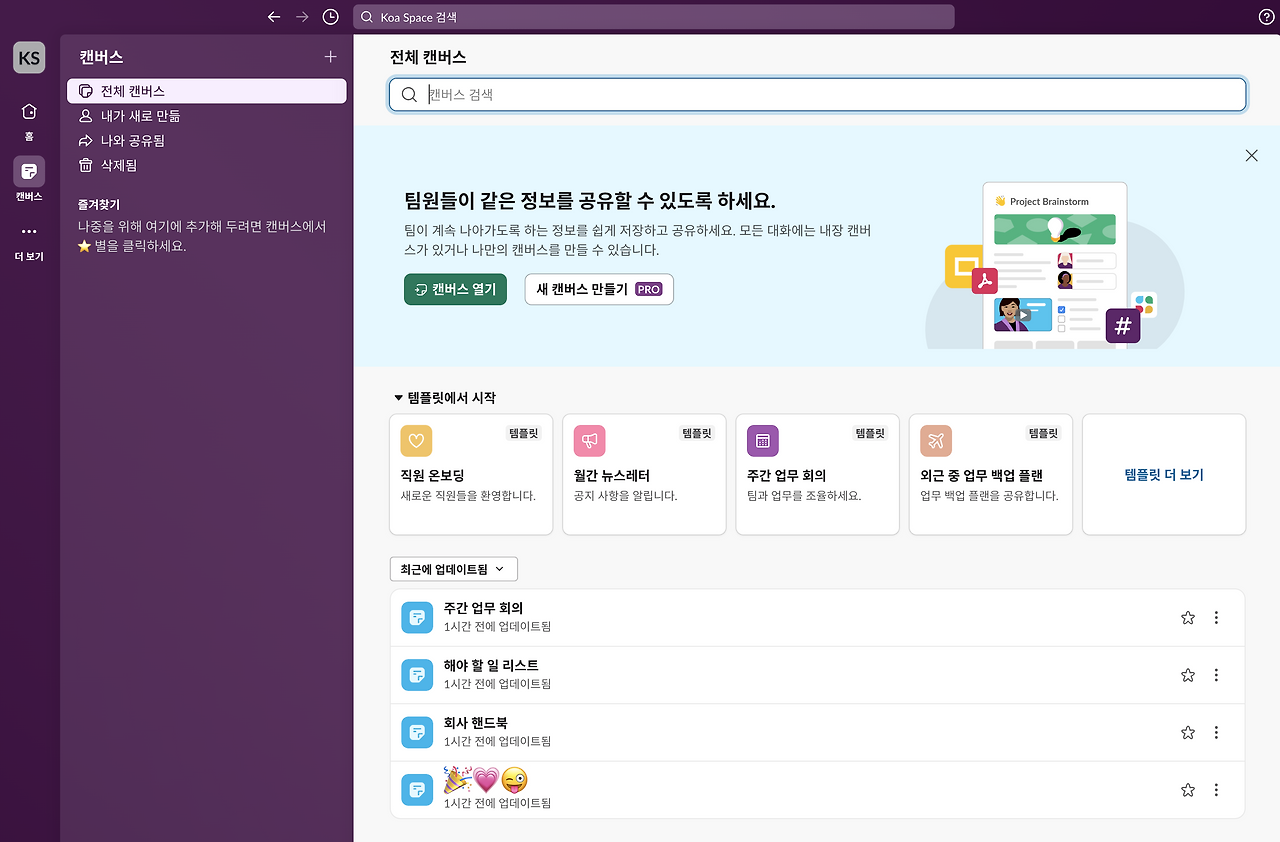Click the help icon at top right
The height and width of the screenshot is (842, 1280).
(1266, 16)
